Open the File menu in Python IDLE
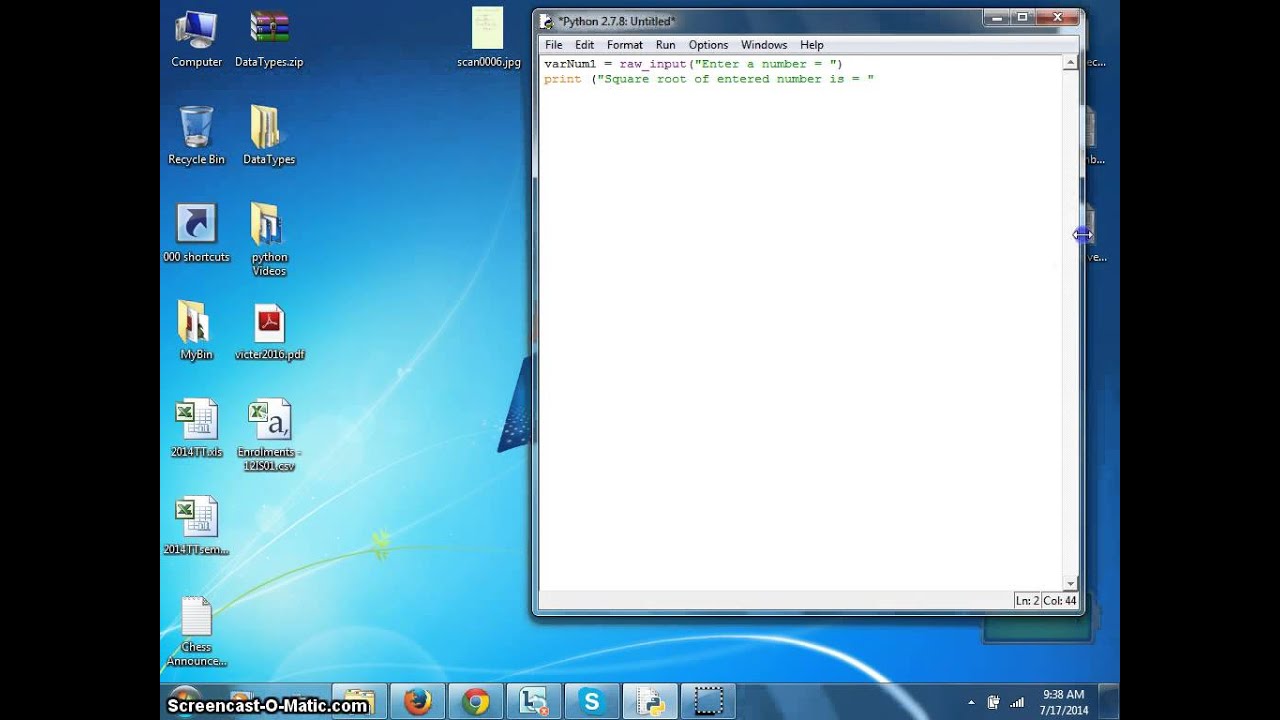This screenshot has height=720, width=1280. click(x=553, y=45)
